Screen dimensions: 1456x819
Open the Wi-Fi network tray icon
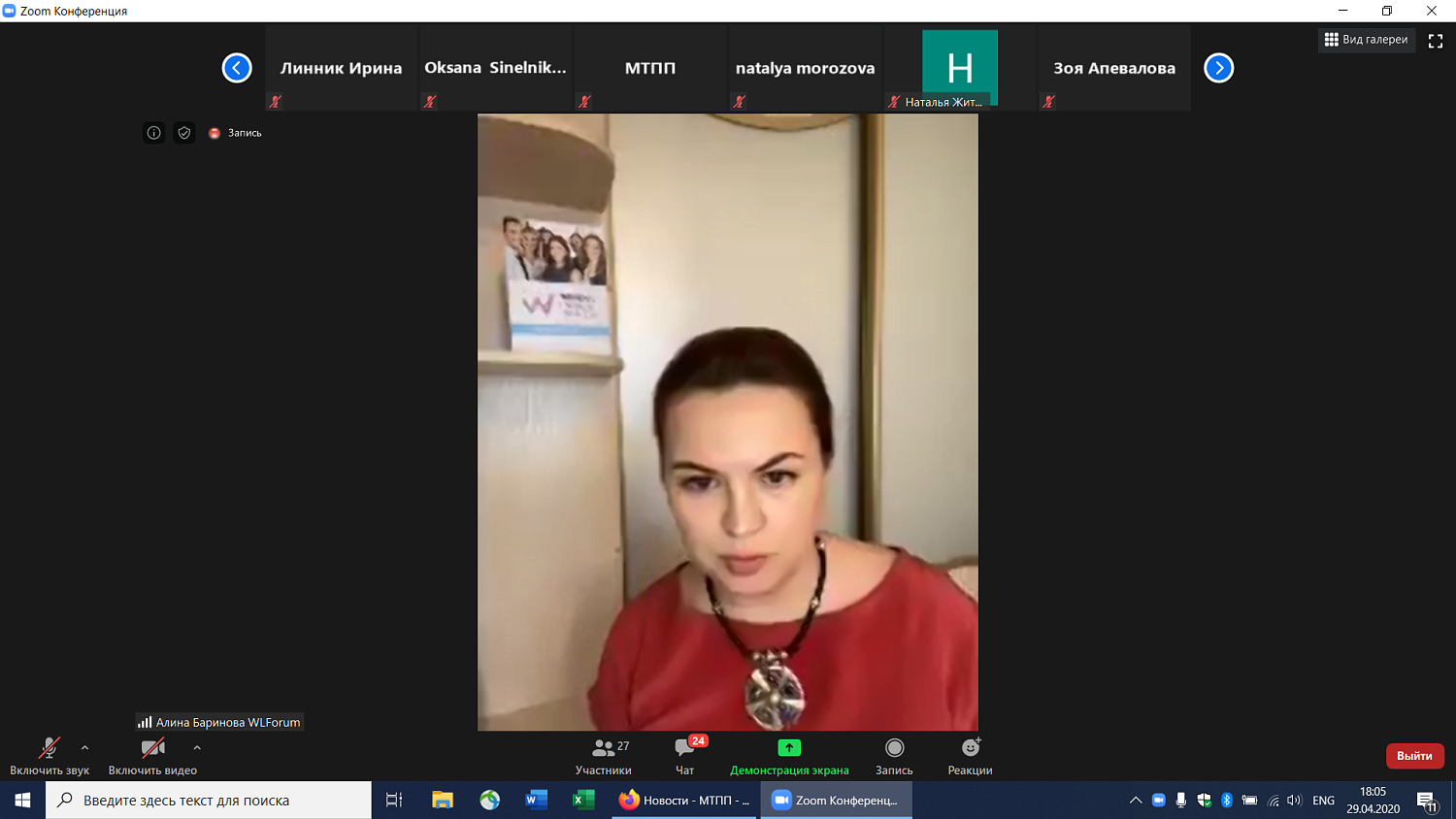pos(1273,801)
